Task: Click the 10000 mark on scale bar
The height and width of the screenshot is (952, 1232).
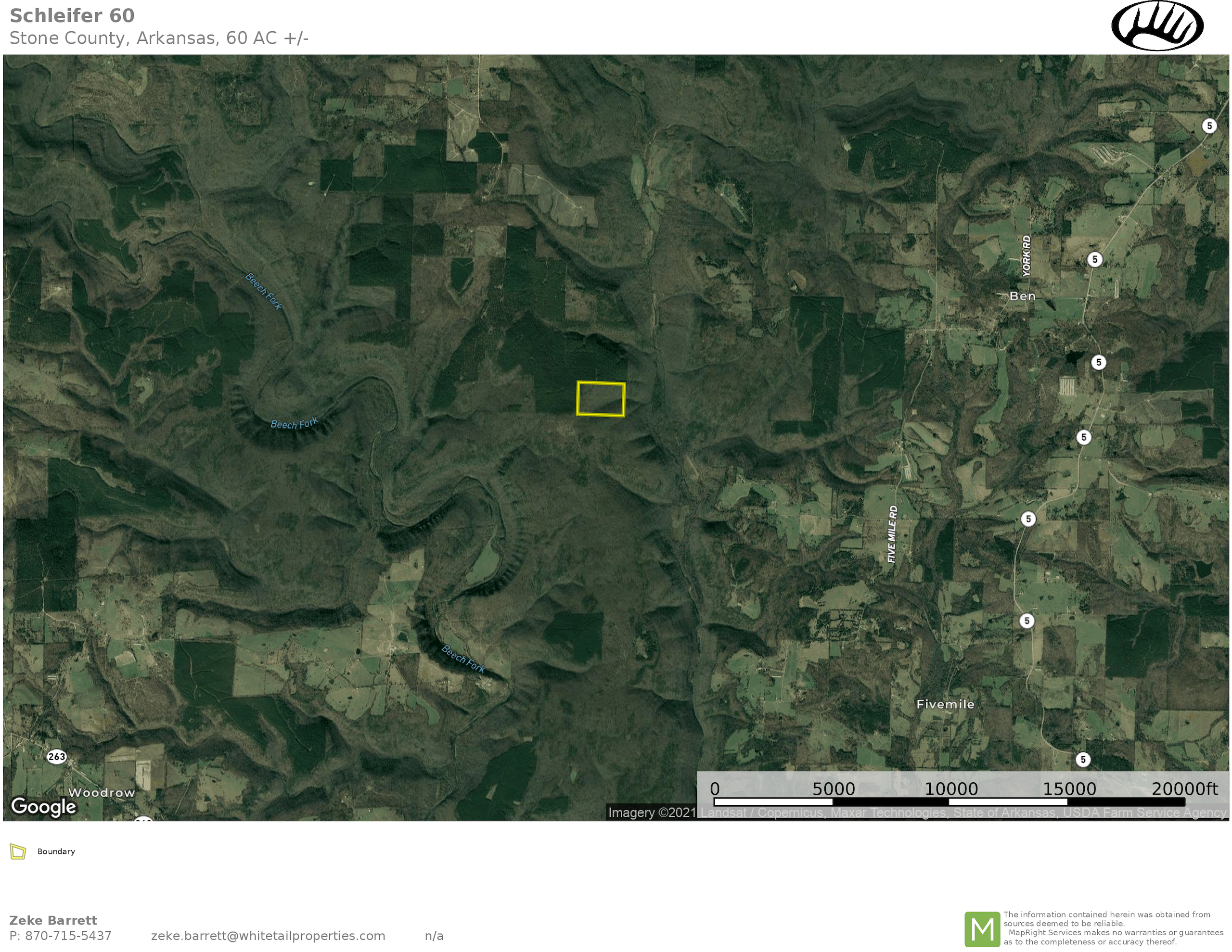Action: coord(951,789)
